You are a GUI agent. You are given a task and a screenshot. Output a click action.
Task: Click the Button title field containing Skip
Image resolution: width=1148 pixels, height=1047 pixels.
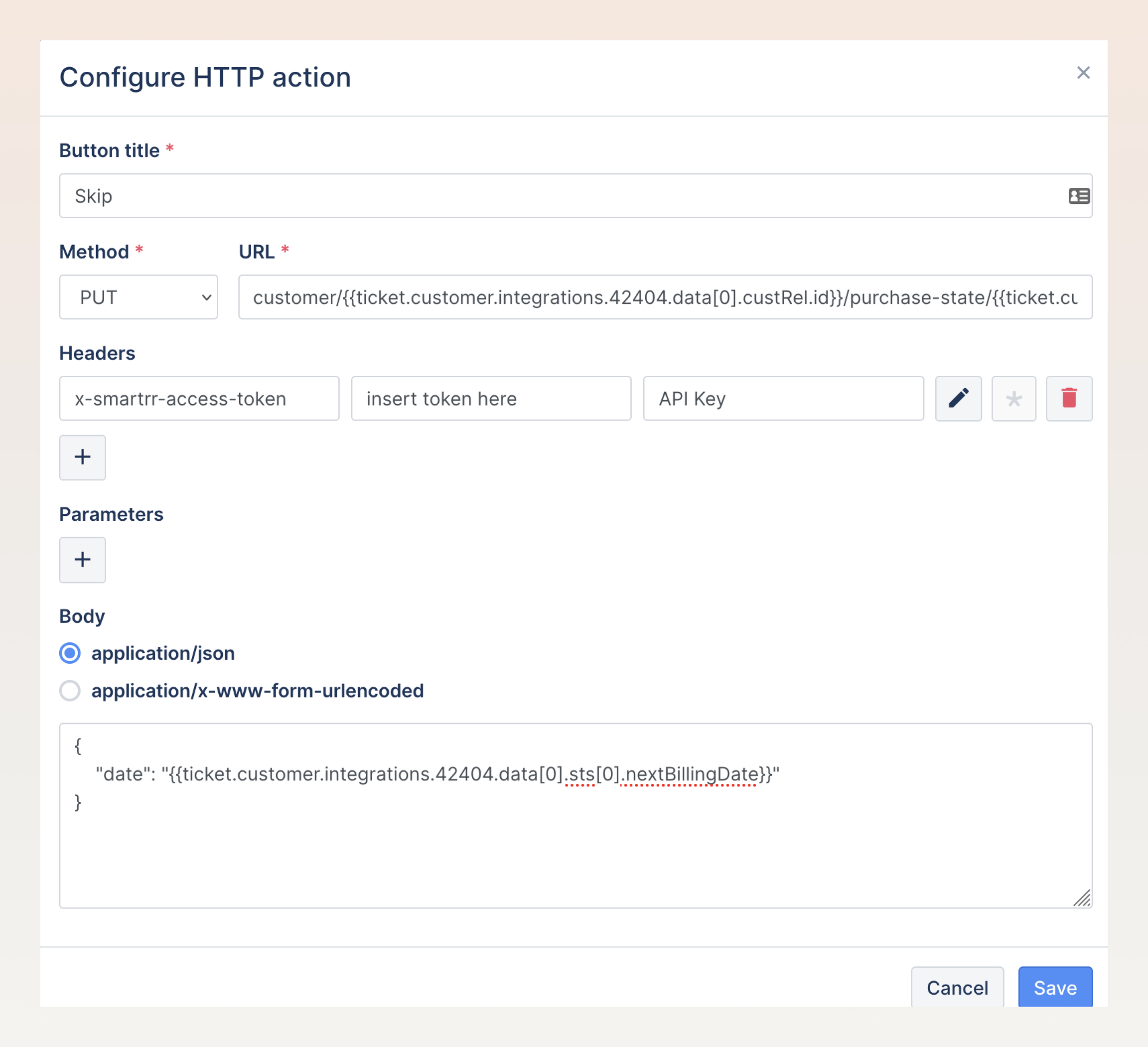coord(575,196)
